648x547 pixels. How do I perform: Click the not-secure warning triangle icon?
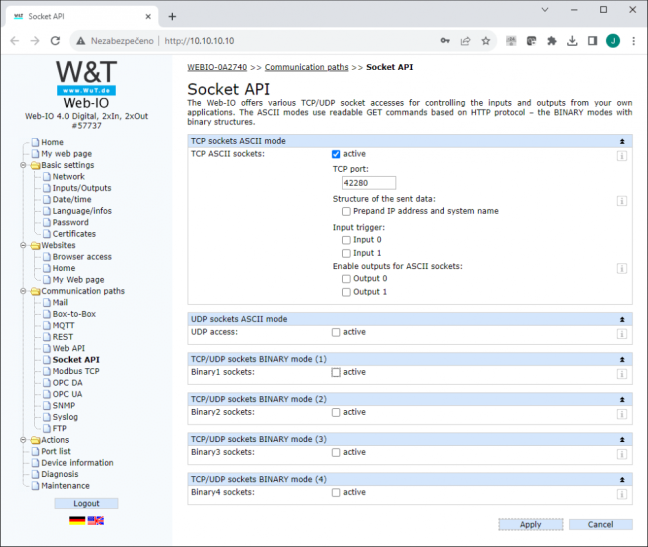[x=81, y=40]
